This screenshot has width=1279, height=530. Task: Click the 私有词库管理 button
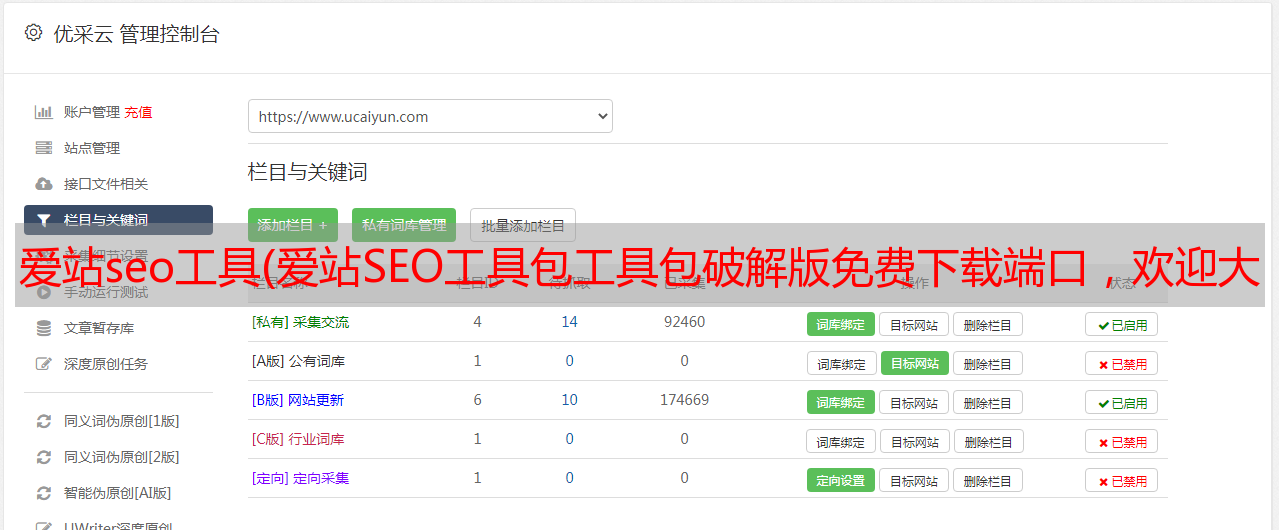pyautogui.click(x=404, y=225)
